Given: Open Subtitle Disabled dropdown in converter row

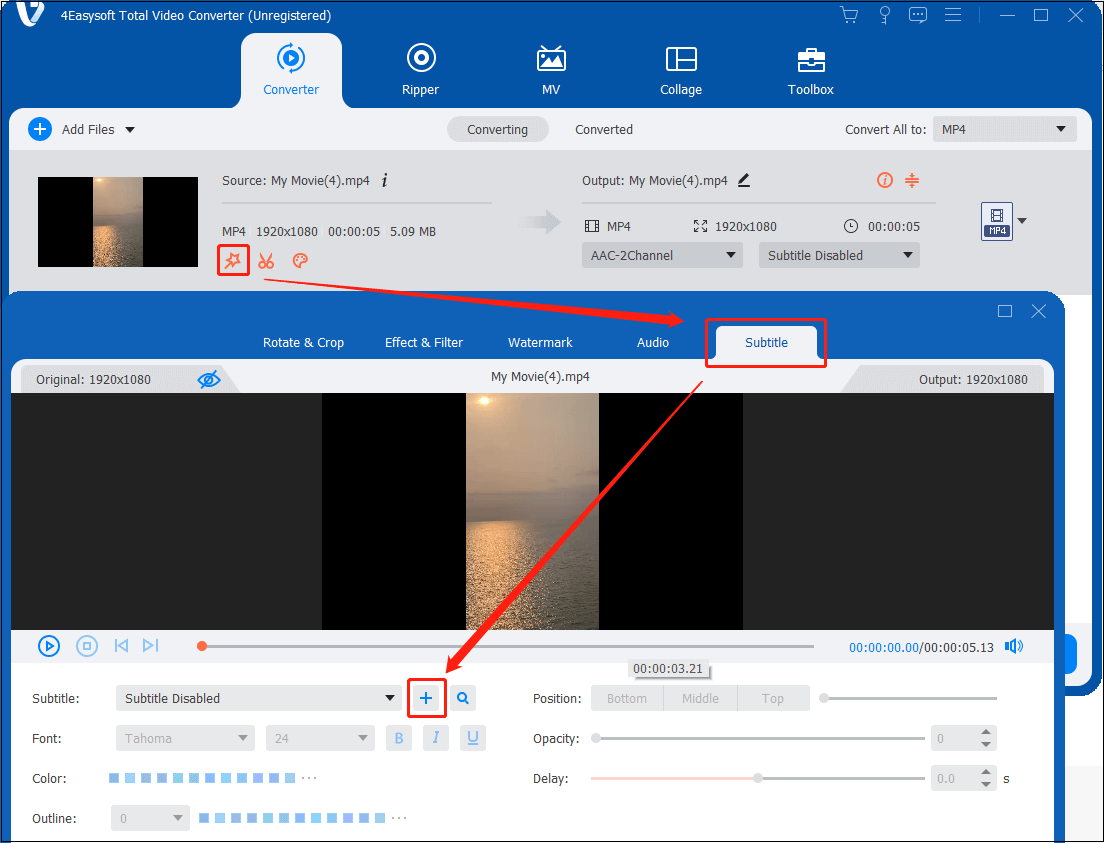Looking at the screenshot, I should pos(839,255).
